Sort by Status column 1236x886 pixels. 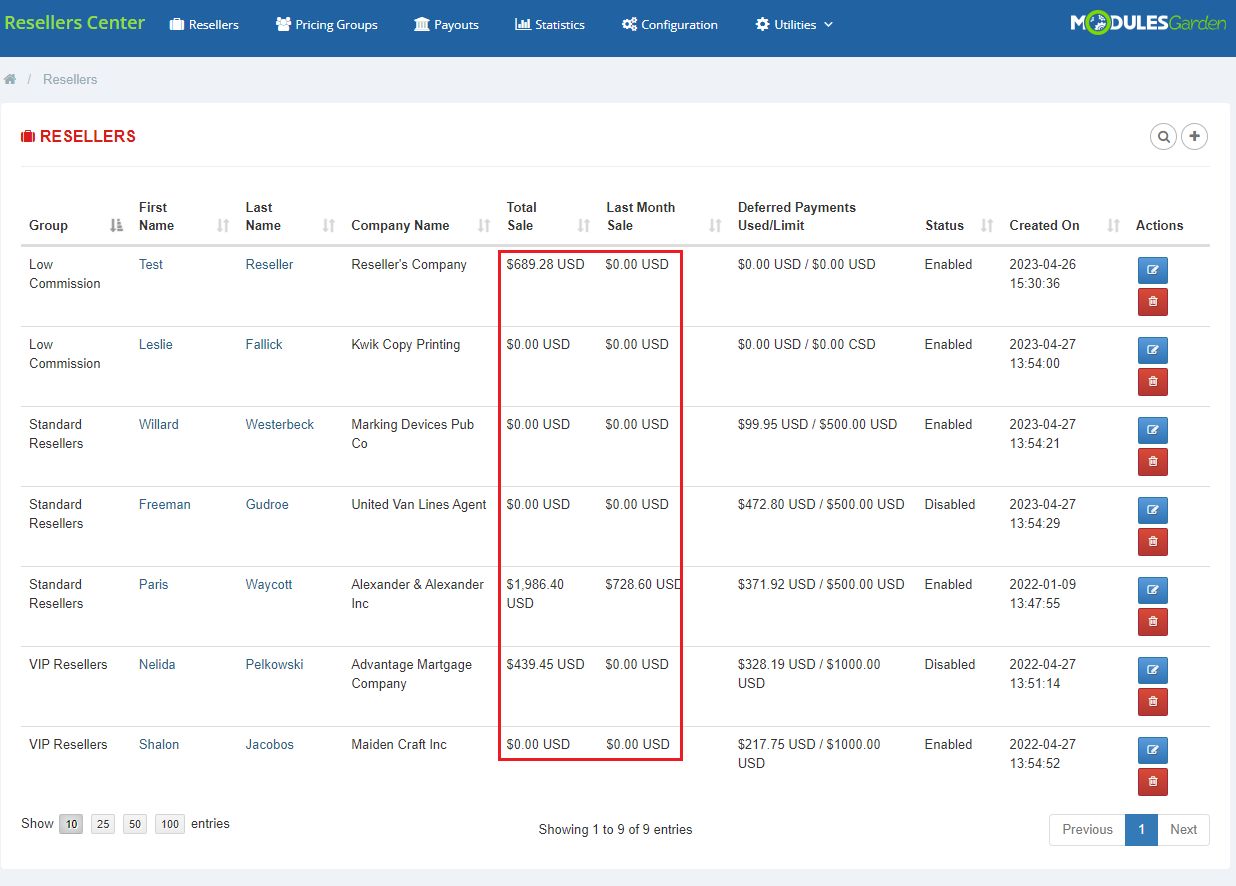pos(959,225)
